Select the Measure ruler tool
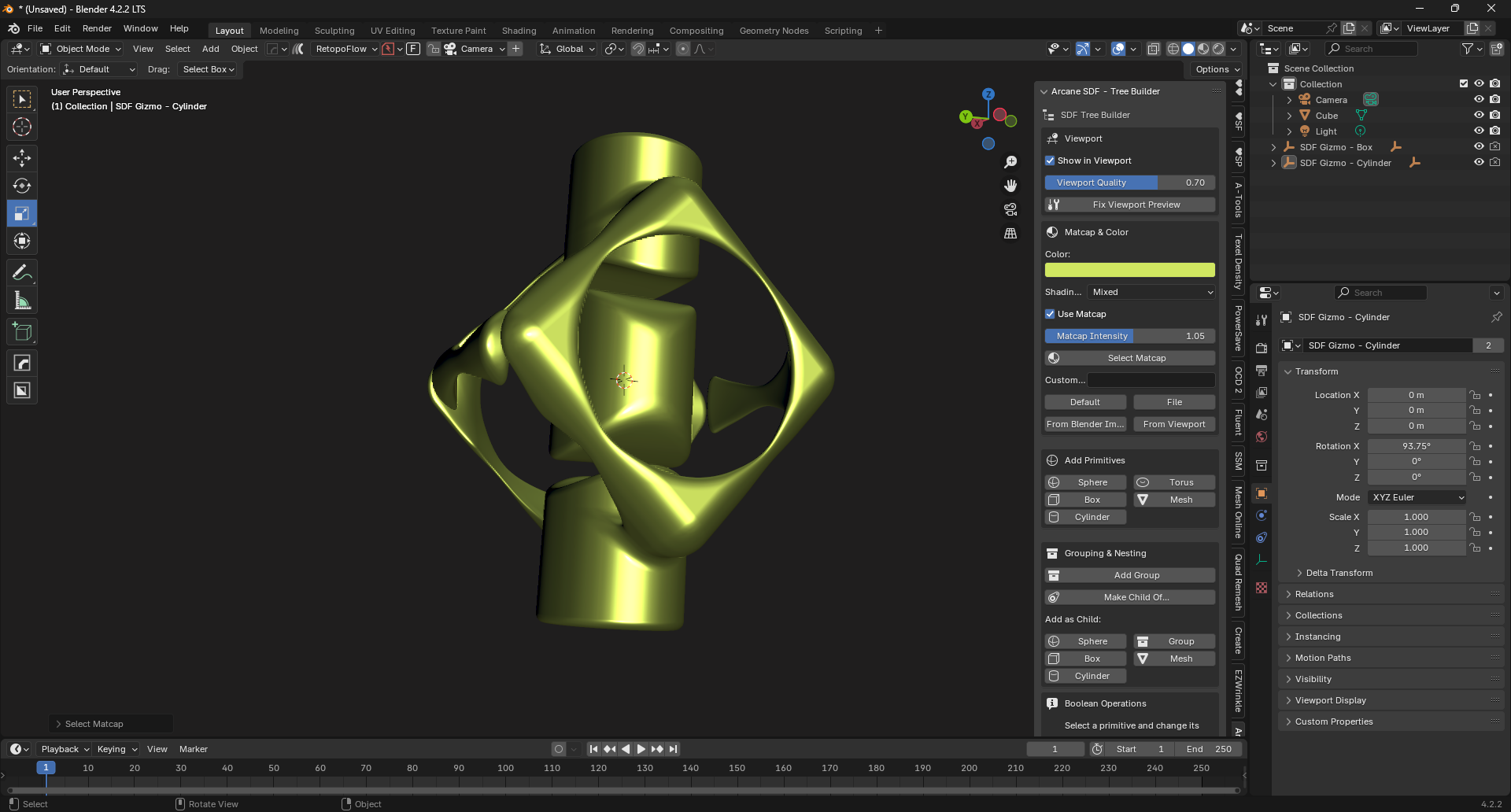This screenshot has height=812, width=1511. click(x=22, y=301)
